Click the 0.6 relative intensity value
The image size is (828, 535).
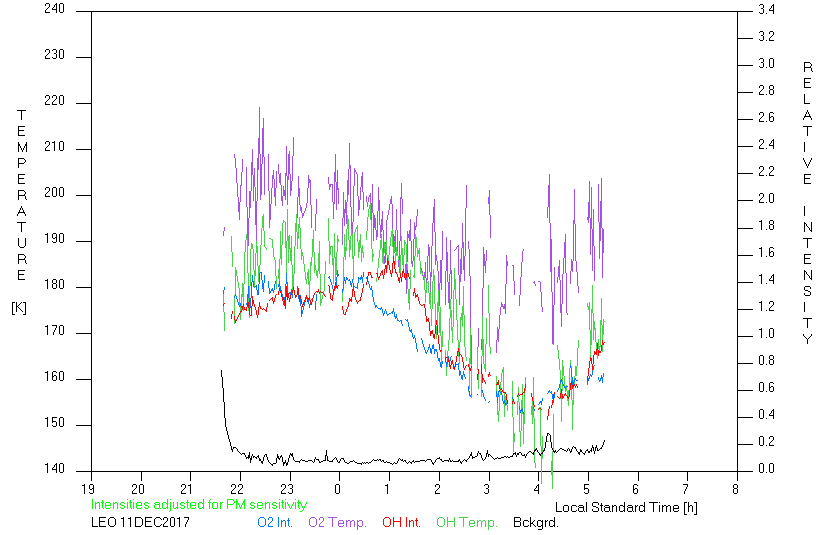[766, 388]
